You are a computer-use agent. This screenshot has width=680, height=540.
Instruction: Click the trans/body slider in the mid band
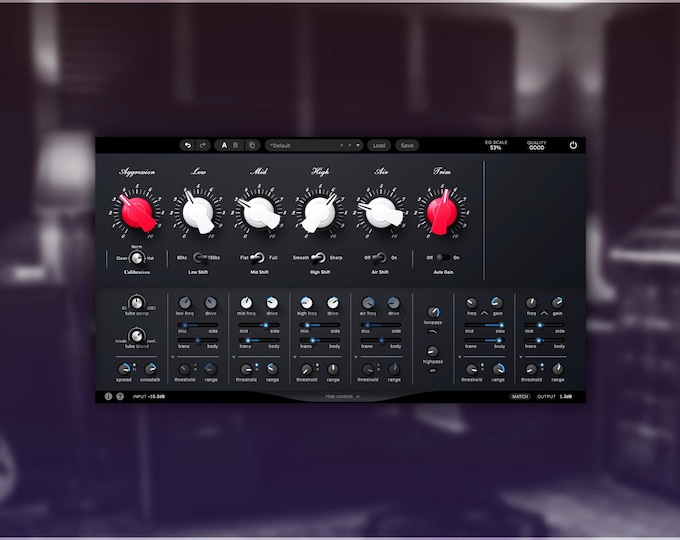click(259, 340)
